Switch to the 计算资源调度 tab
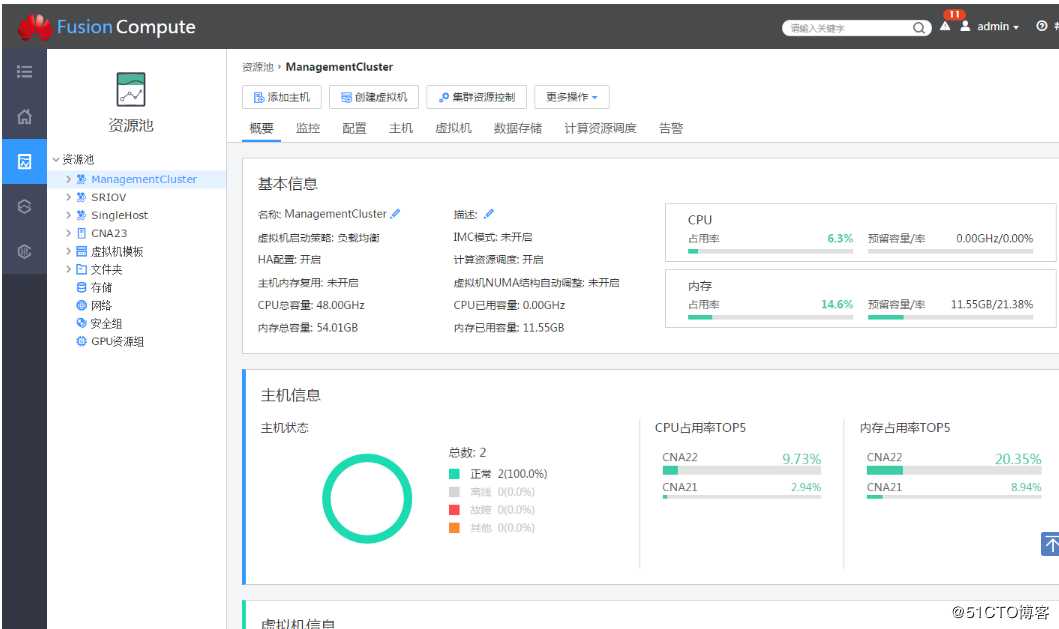1059x629 pixels. click(600, 128)
